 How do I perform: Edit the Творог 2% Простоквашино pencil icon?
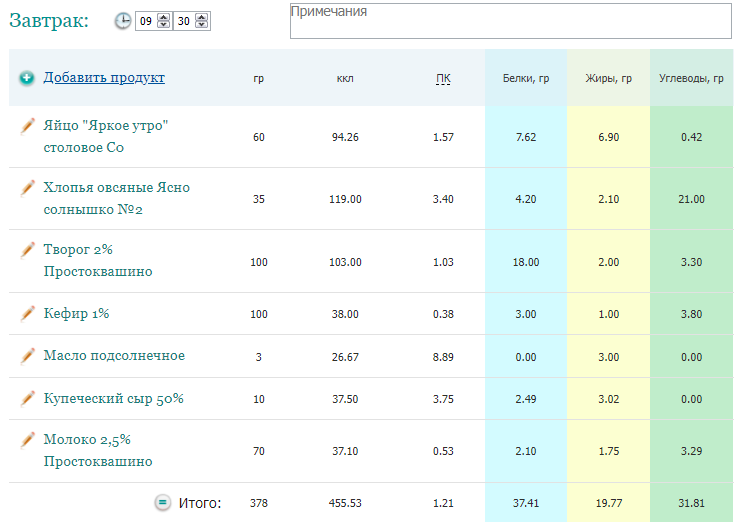coord(27,250)
